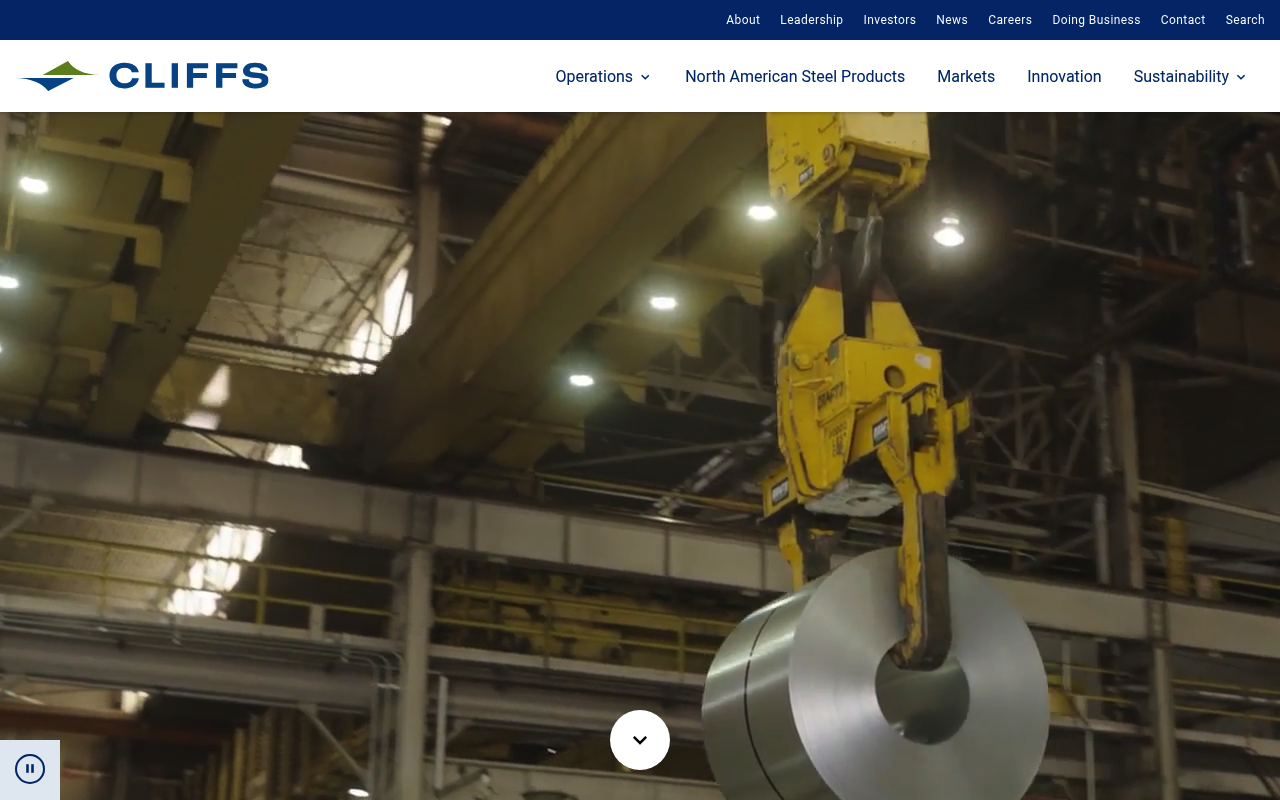Open the Markets menu item
Viewport: 1280px width, 800px height.
click(966, 77)
